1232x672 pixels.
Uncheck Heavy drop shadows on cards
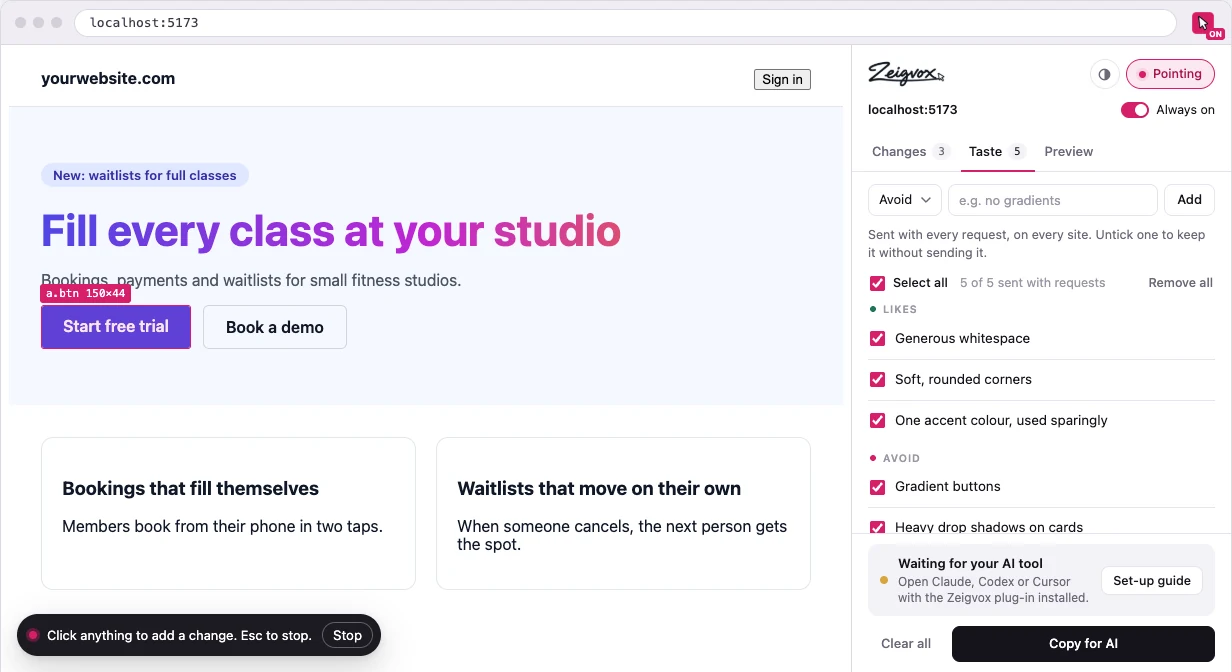coord(878,527)
